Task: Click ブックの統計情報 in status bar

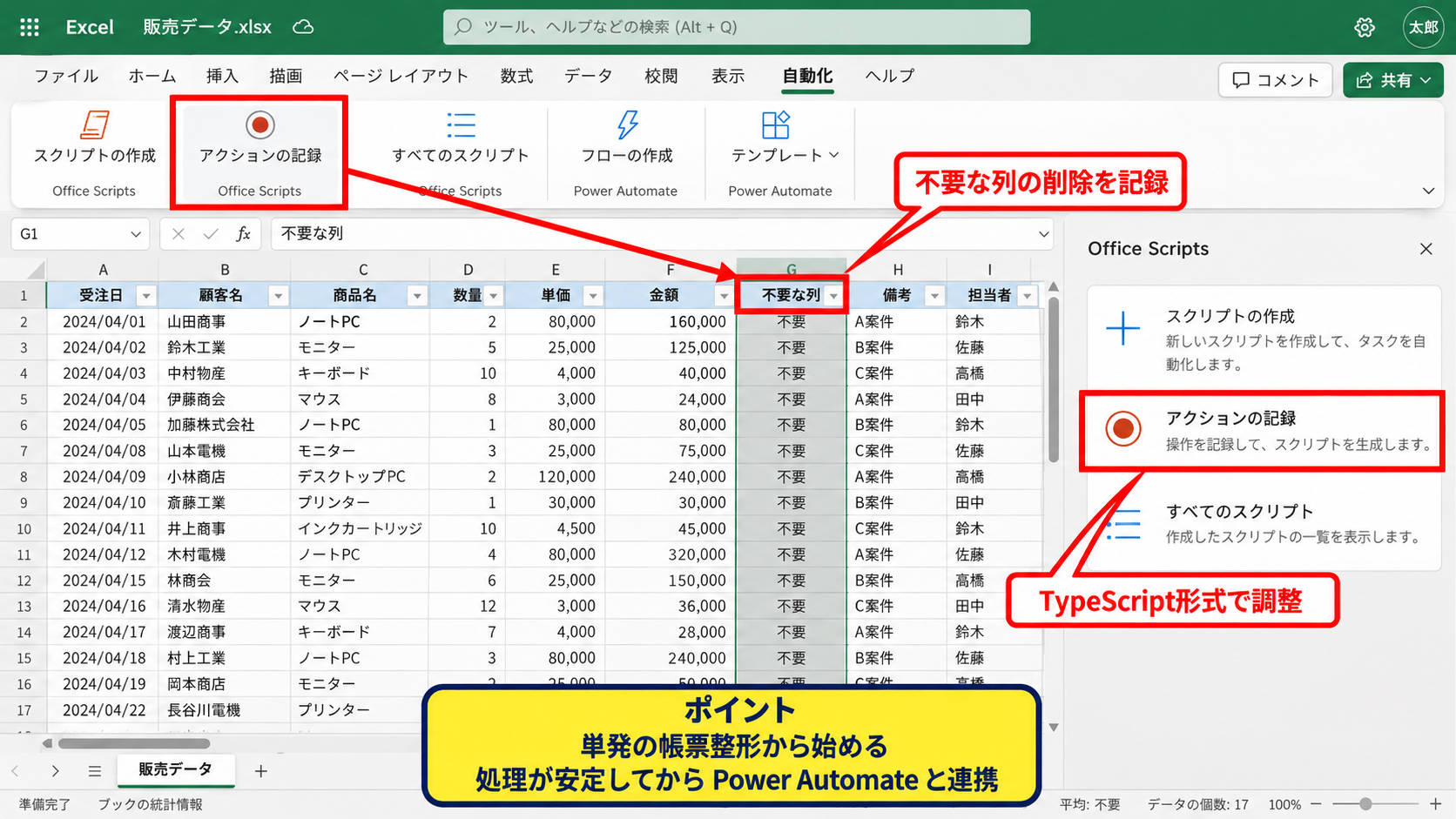Action: tap(150, 805)
